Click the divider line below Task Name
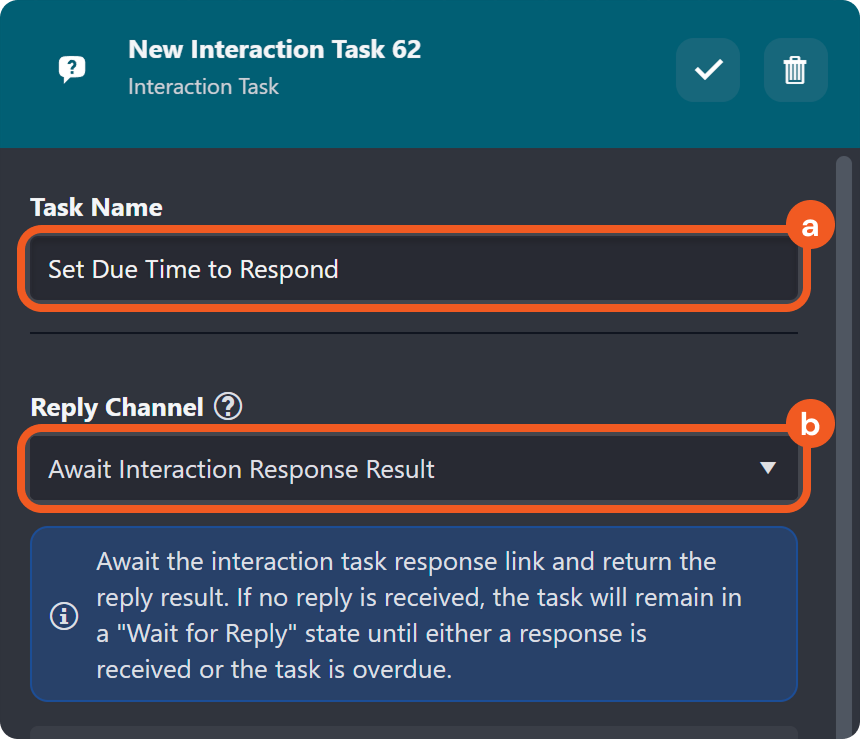Screen dimensions: 860x739 414,333
